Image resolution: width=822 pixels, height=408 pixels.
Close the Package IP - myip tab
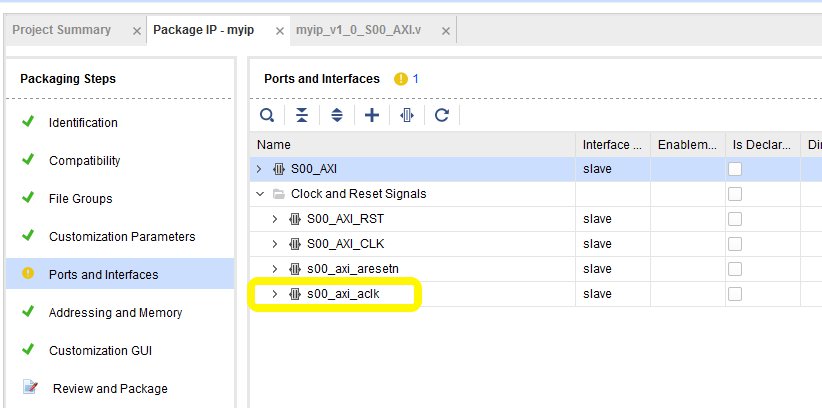pos(279,31)
